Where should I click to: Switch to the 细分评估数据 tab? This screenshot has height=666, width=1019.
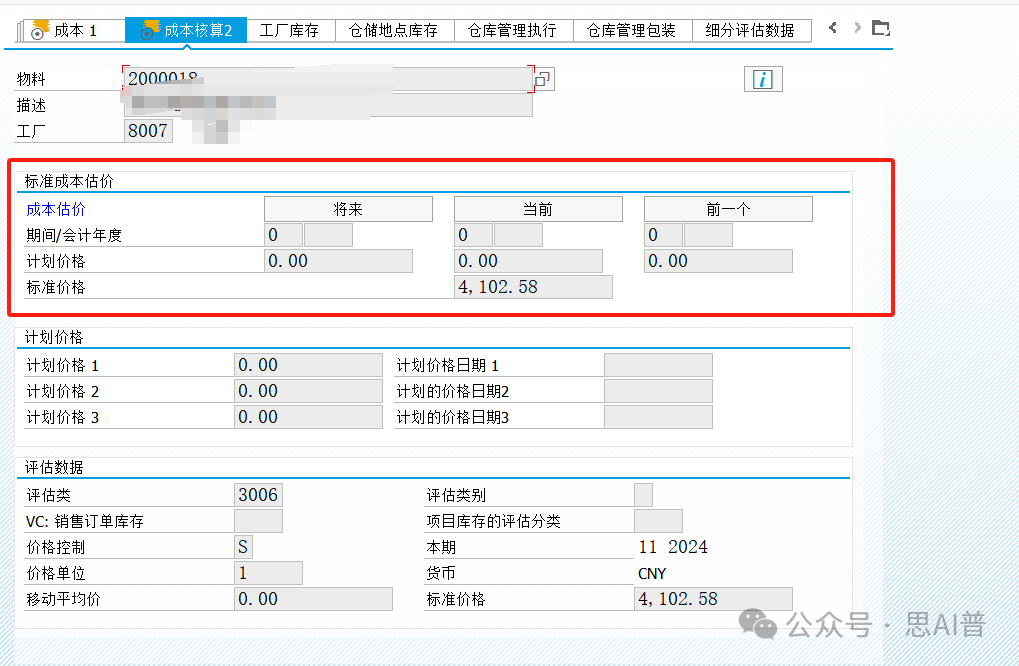point(750,30)
